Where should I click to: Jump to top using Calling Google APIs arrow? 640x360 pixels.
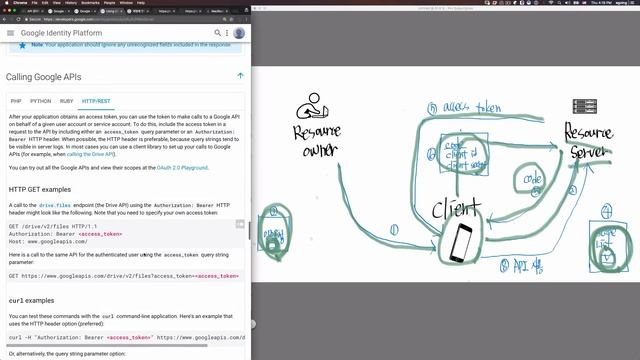(240, 76)
